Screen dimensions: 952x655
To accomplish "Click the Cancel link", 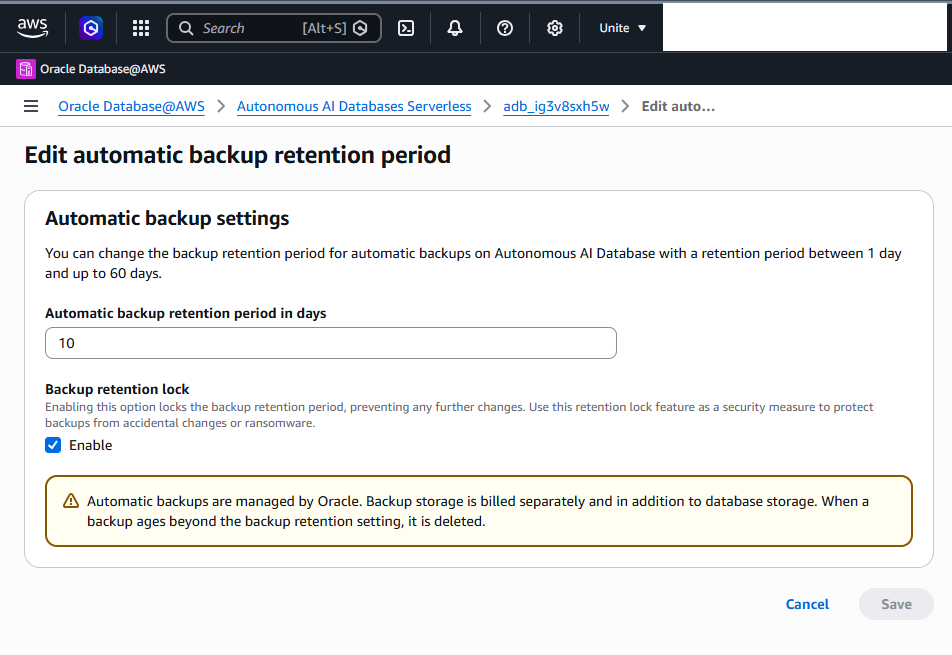I will coord(807,604).
